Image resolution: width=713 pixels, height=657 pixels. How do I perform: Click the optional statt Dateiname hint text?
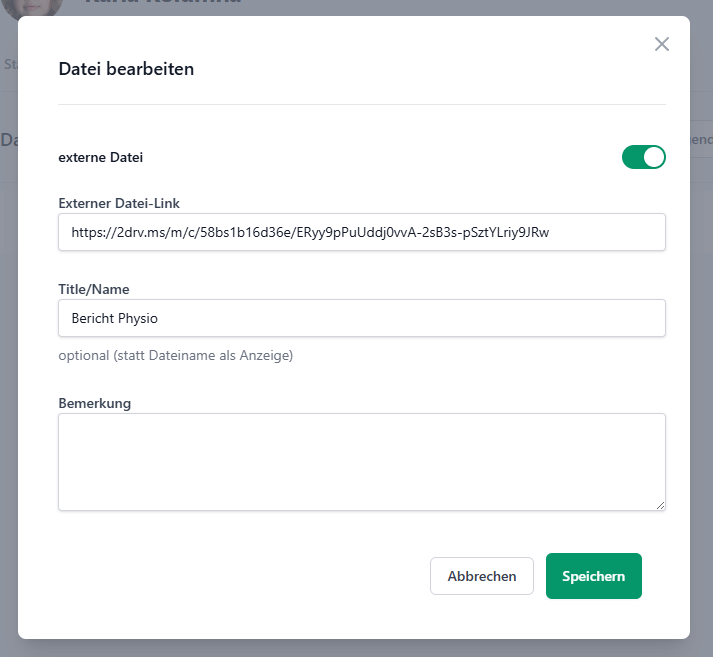(x=176, y=355)
